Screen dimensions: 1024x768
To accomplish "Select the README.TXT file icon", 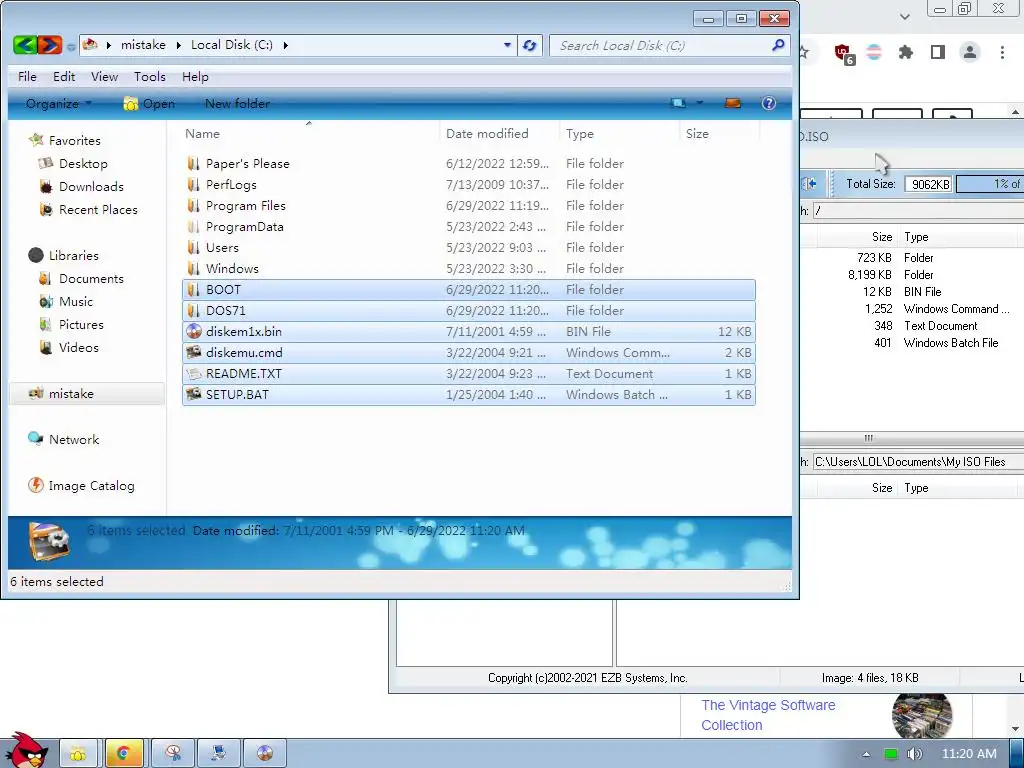I will (x=193, y=374).
